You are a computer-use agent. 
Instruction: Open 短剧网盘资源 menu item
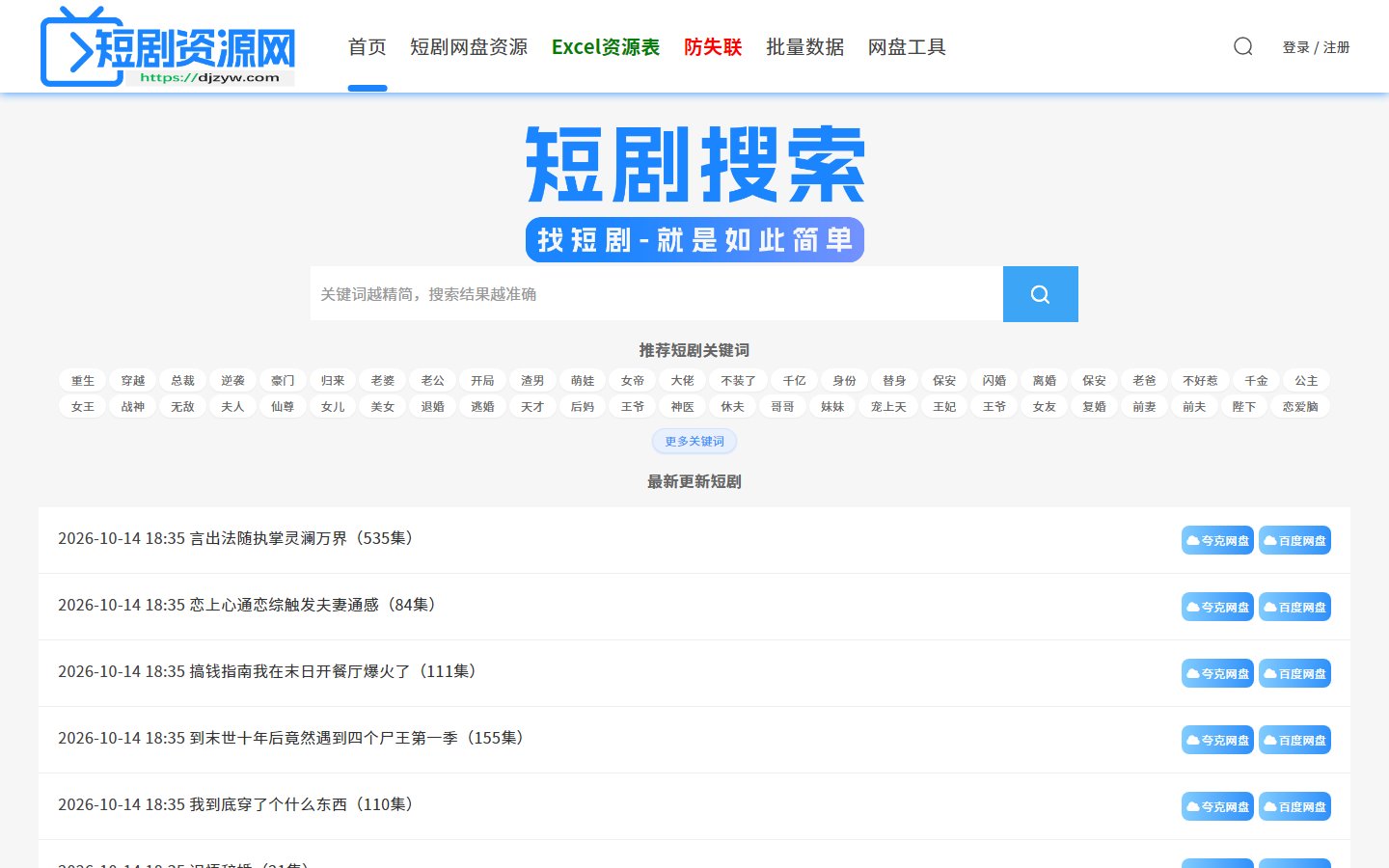[469, 47]
